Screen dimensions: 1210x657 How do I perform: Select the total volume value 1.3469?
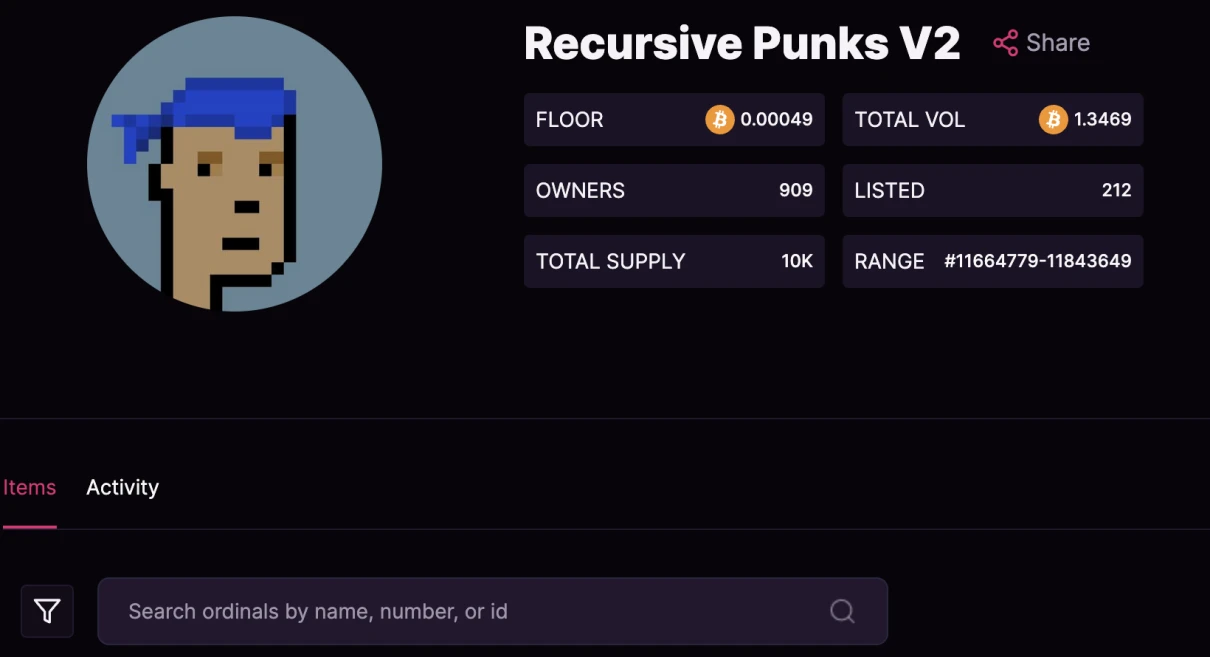click(1102, 120)
